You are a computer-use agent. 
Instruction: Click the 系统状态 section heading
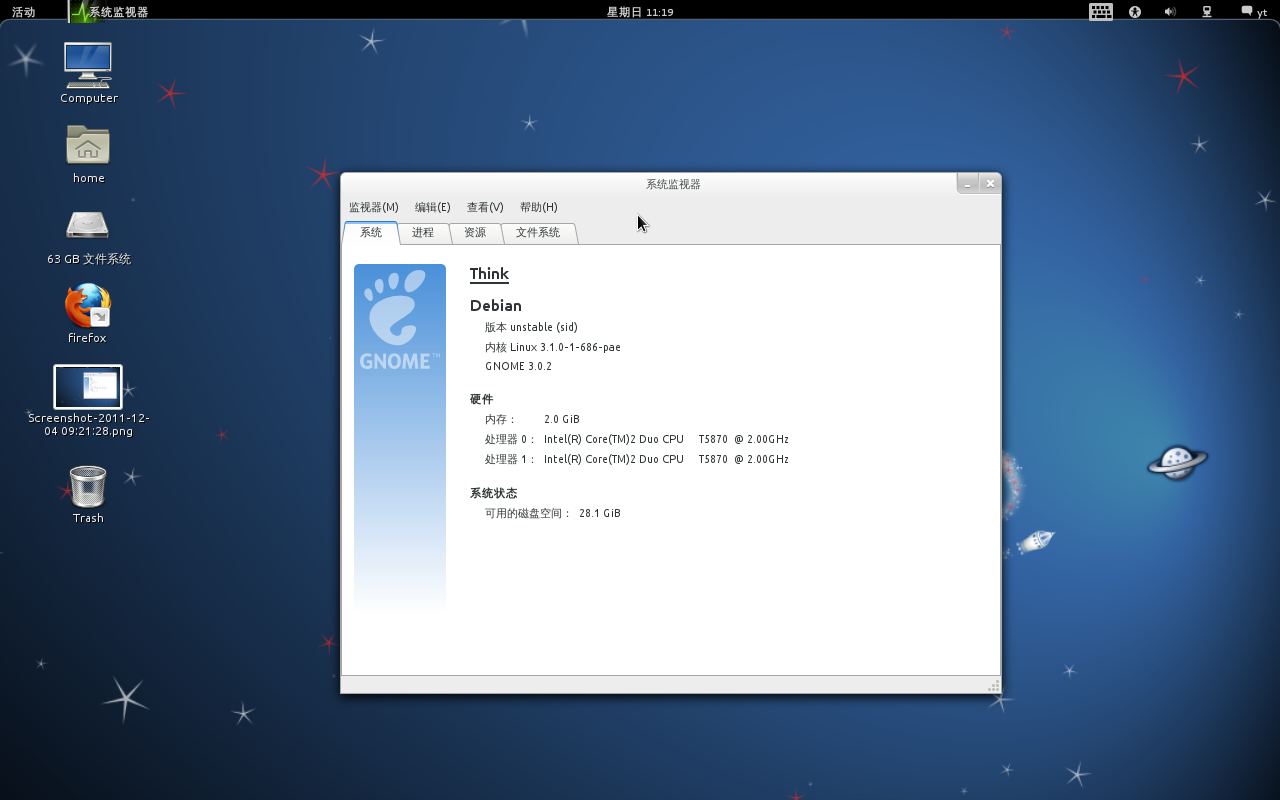click(493, 493)
